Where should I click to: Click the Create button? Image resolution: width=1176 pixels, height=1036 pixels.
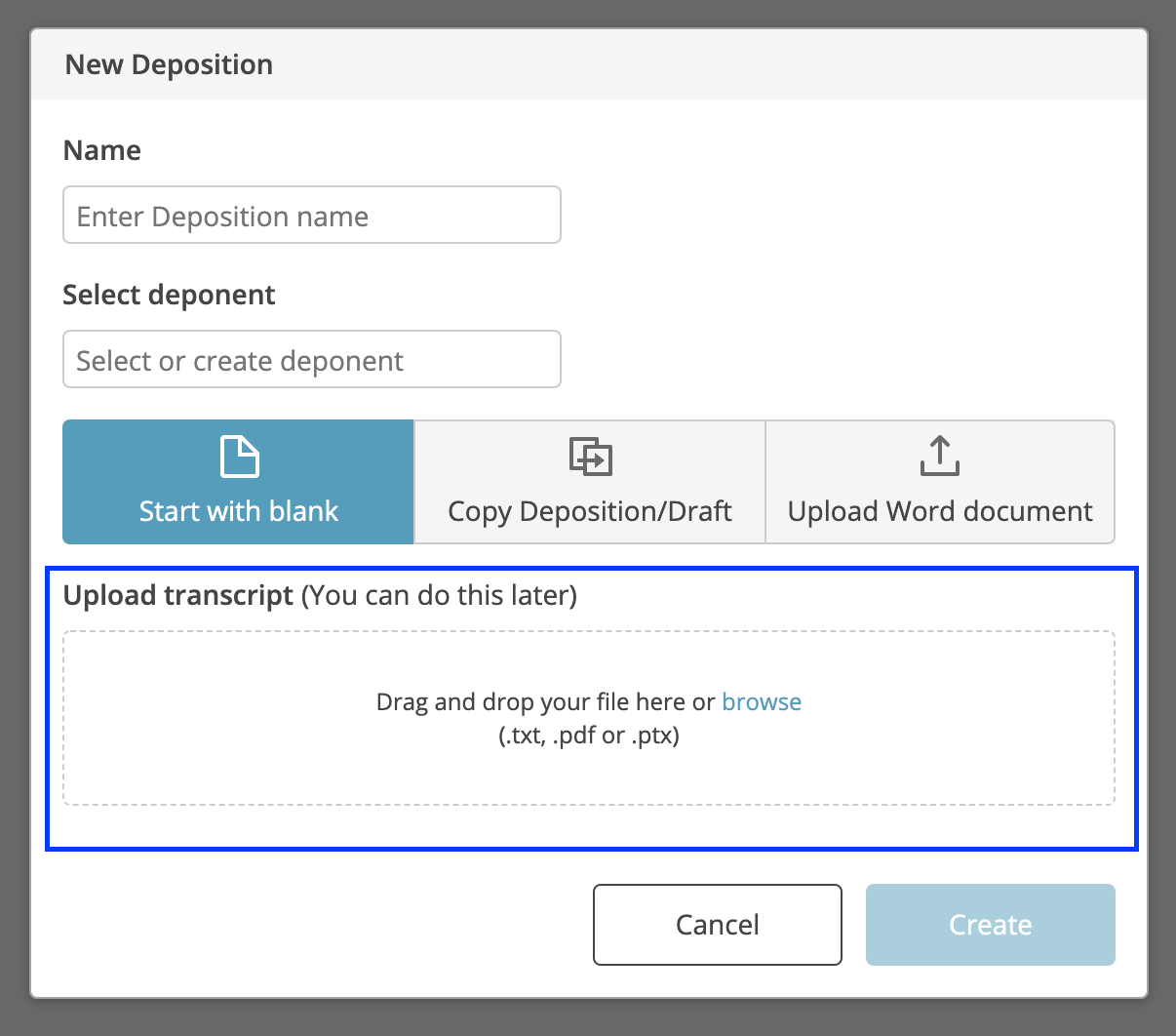coord(991,925)
